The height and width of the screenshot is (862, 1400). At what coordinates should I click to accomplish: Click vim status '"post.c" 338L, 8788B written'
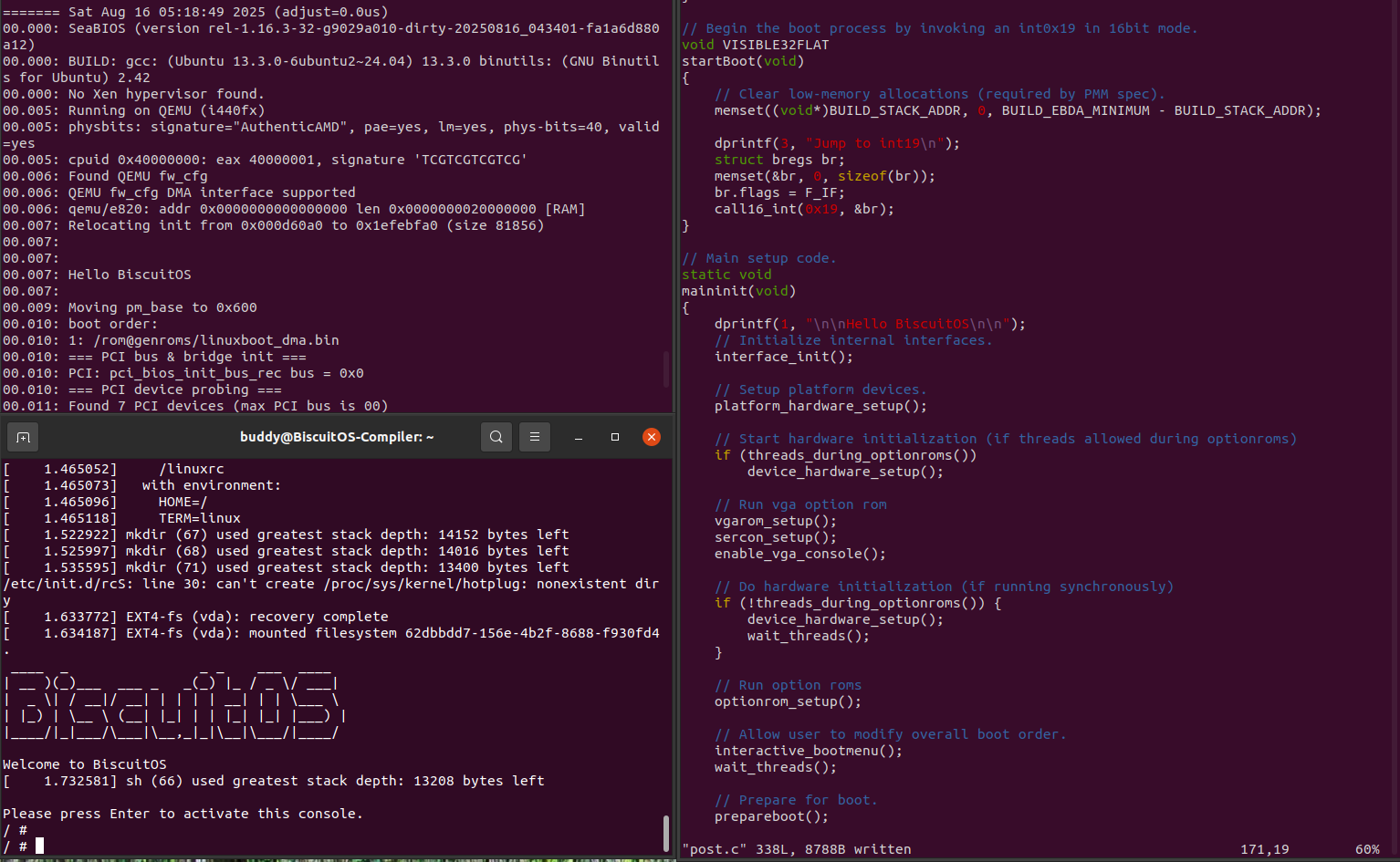coord(797,849)
